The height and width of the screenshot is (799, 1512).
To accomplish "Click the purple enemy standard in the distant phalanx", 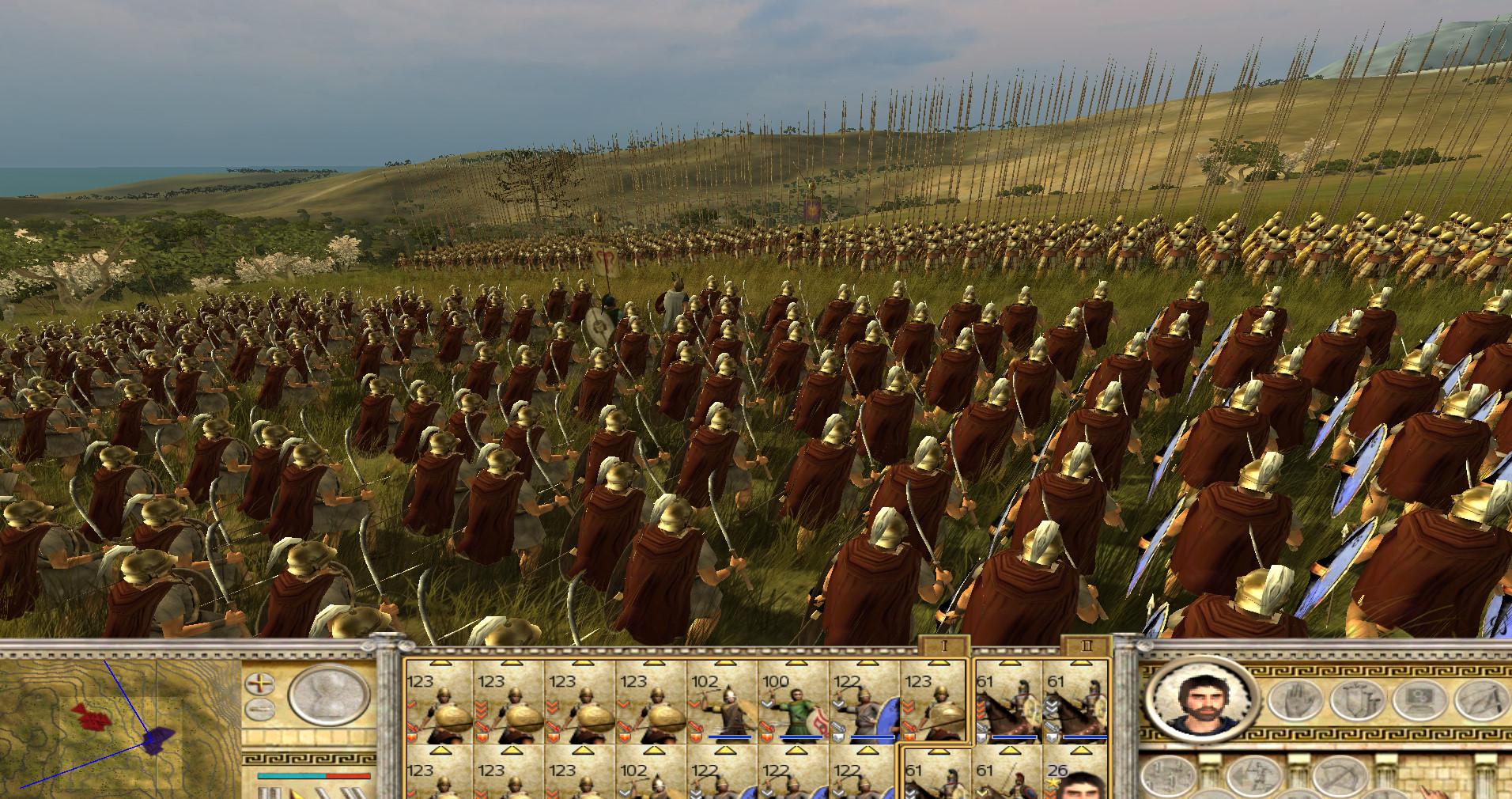I will tap(812, 211).
